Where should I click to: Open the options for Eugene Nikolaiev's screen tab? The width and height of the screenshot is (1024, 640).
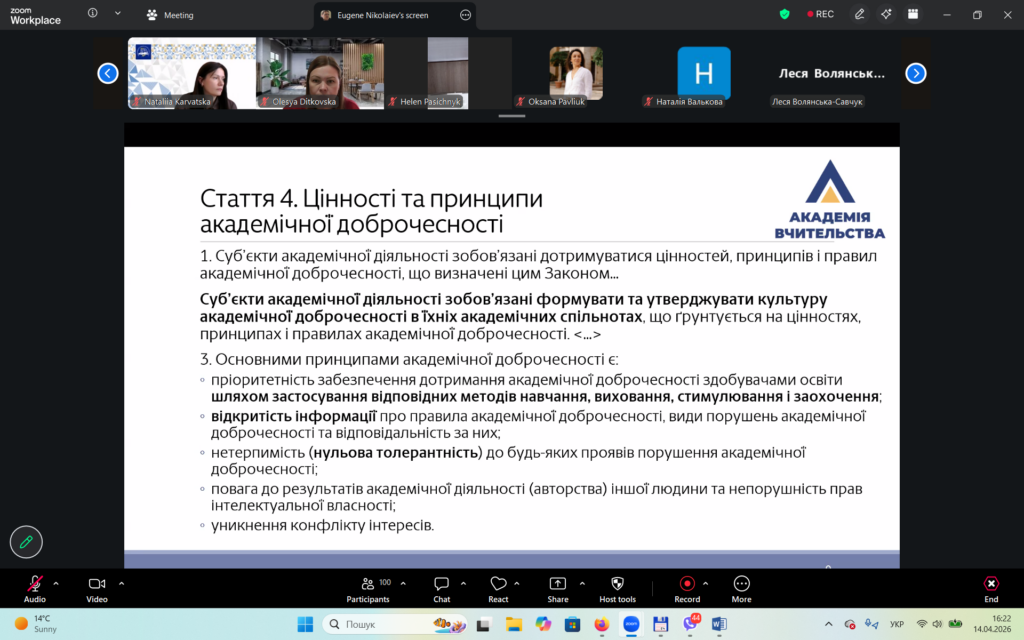coord(465,15)
